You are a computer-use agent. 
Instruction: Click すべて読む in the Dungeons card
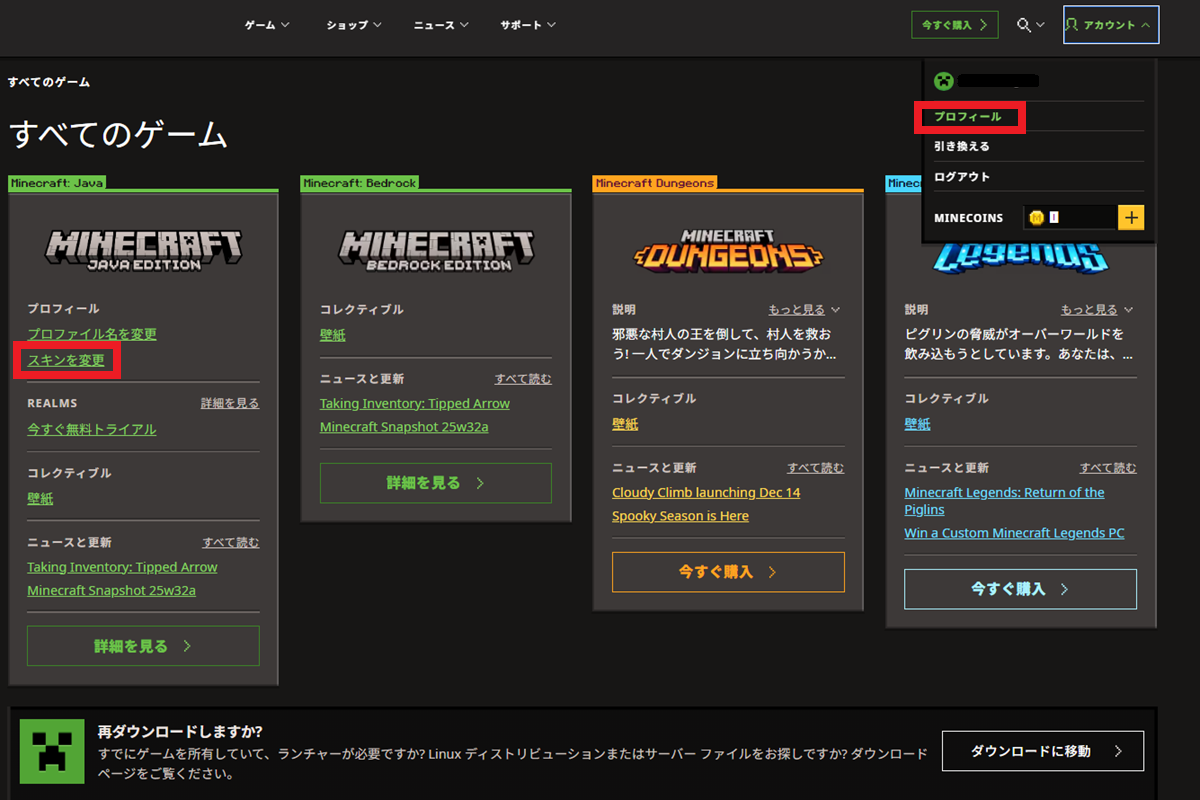pyautogui.click(x=816, y=468)
